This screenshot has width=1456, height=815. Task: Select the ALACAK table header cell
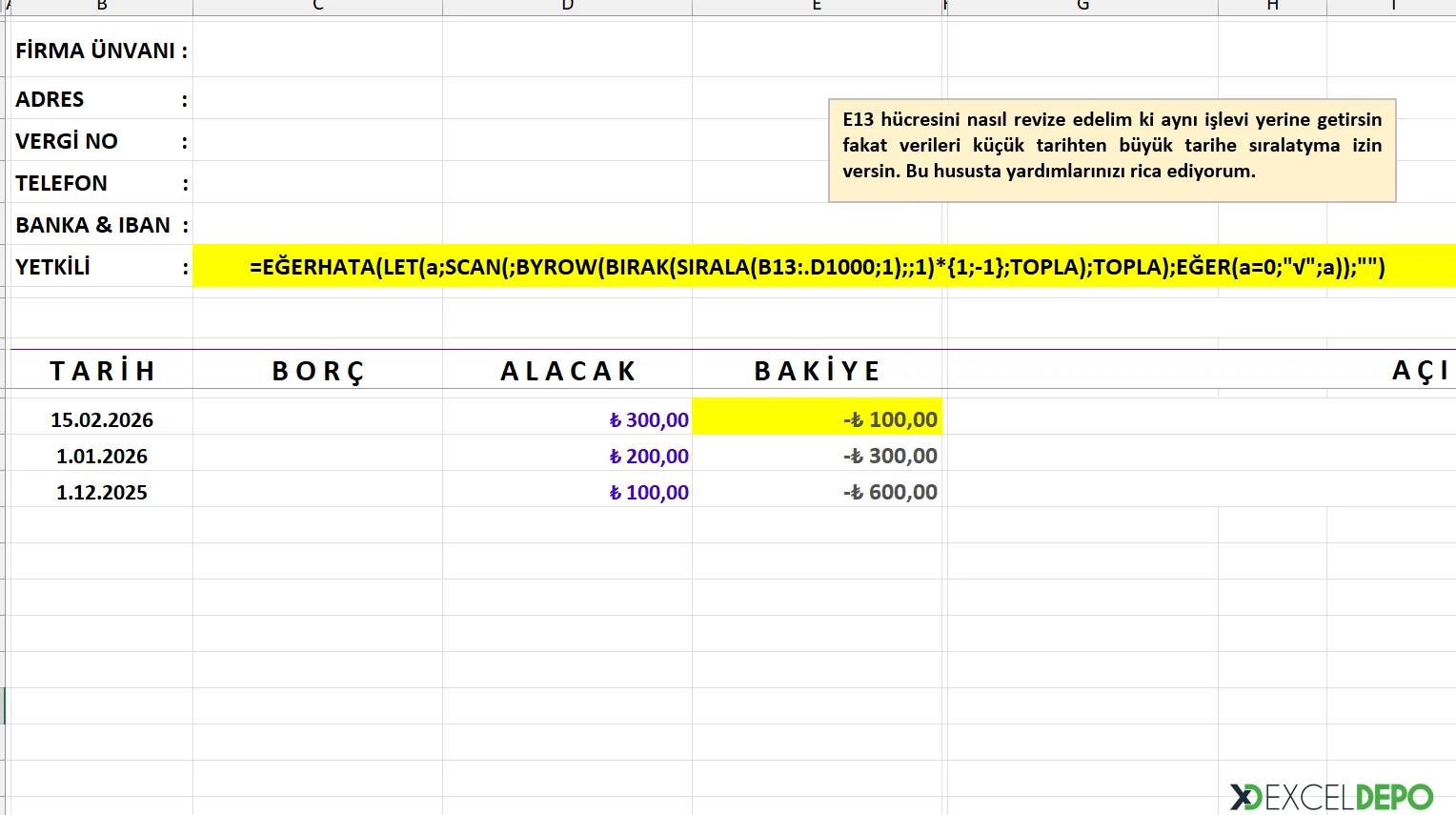(568, 371)
